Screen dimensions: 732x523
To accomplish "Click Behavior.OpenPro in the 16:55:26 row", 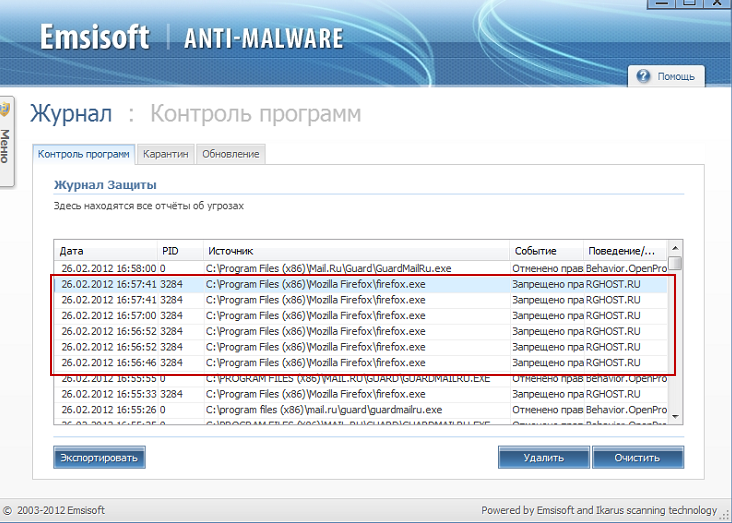I will point(626,410).
